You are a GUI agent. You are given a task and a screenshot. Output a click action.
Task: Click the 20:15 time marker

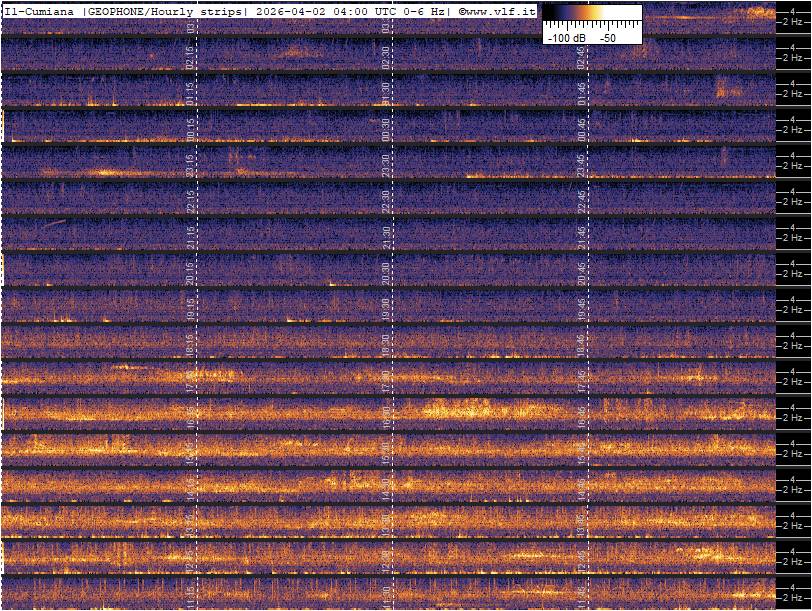tap(190, 273)
